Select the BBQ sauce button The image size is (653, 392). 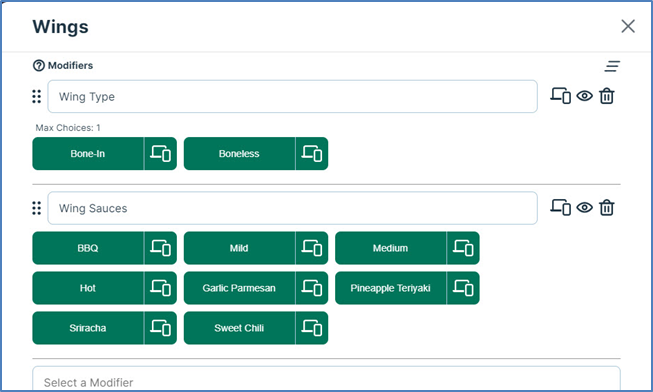click(88, 248)
